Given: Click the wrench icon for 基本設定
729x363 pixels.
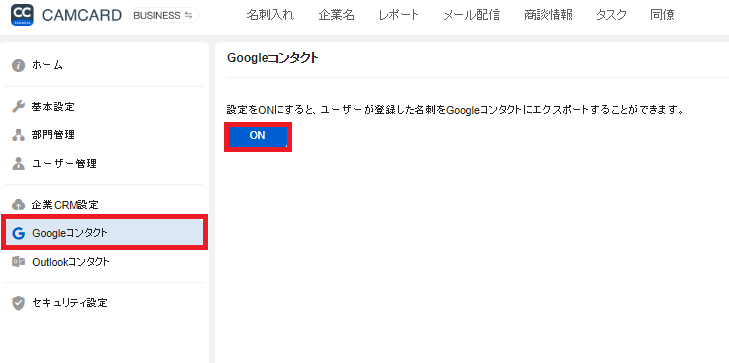Looking at the screenshot, I should point(18,107).
